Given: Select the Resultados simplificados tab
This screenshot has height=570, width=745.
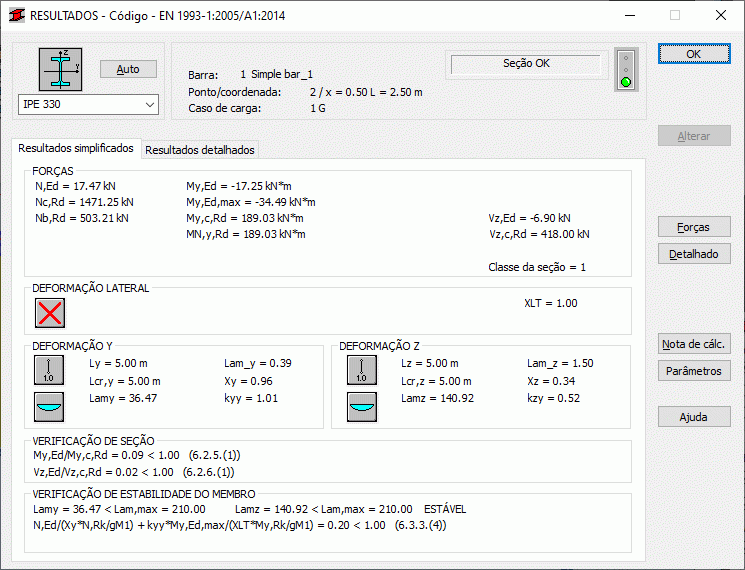Looking at the screenshot, I should pyautogui.click(x=76, y=148).
